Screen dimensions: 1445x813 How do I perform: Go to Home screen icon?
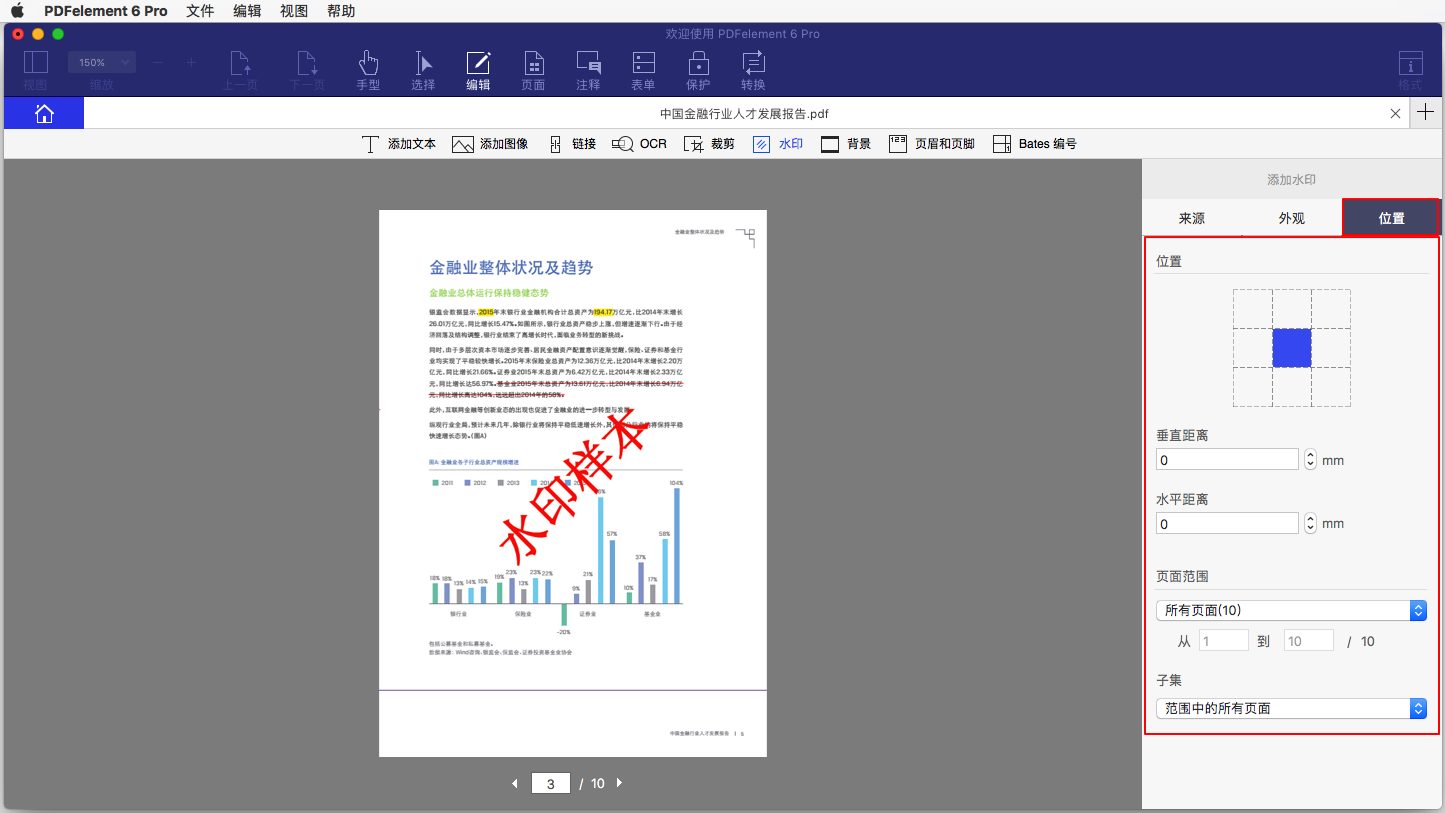point(44,113)
